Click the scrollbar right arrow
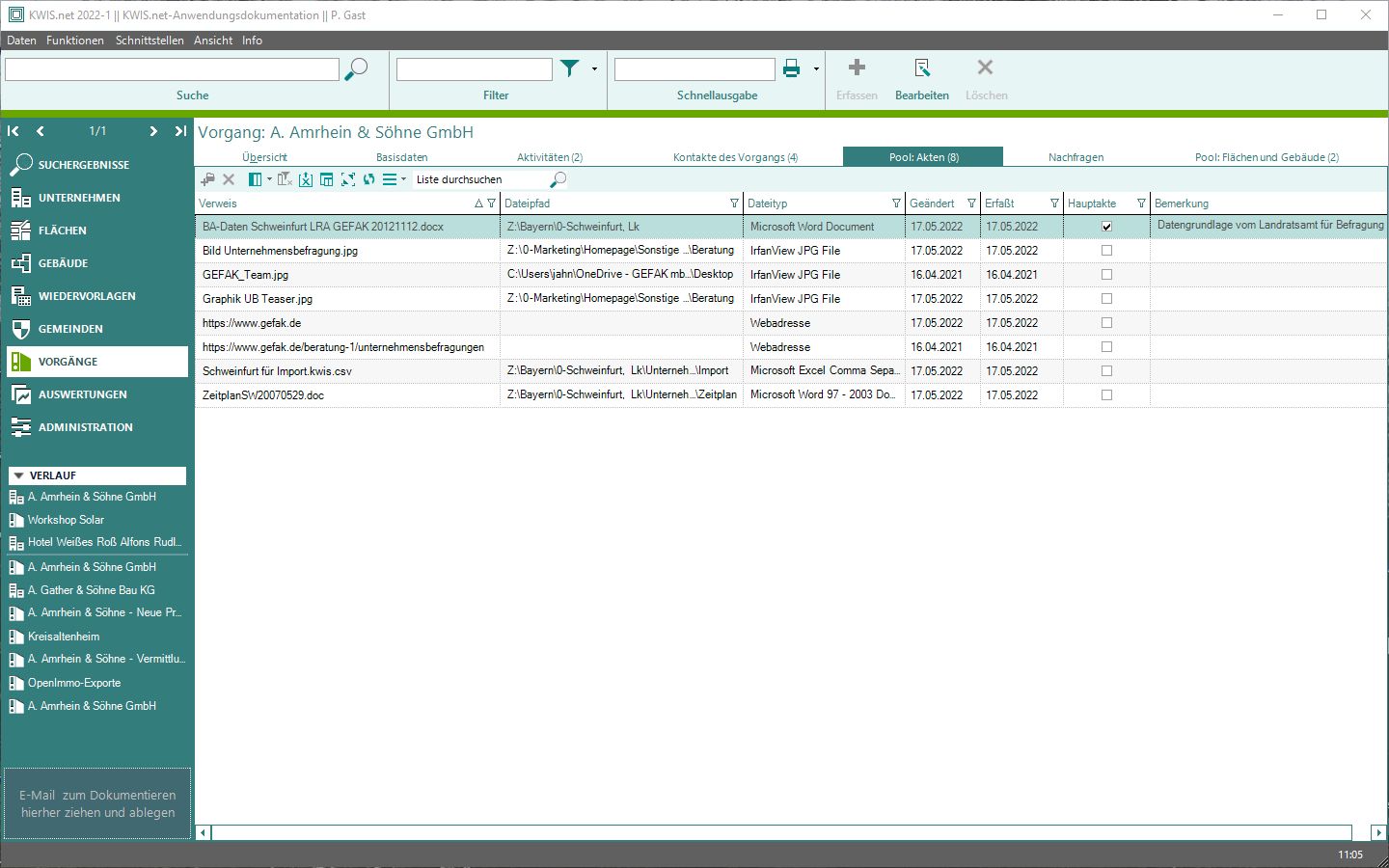The image size is (1389, 868). pyautogui.click(x=1378, y=832)
